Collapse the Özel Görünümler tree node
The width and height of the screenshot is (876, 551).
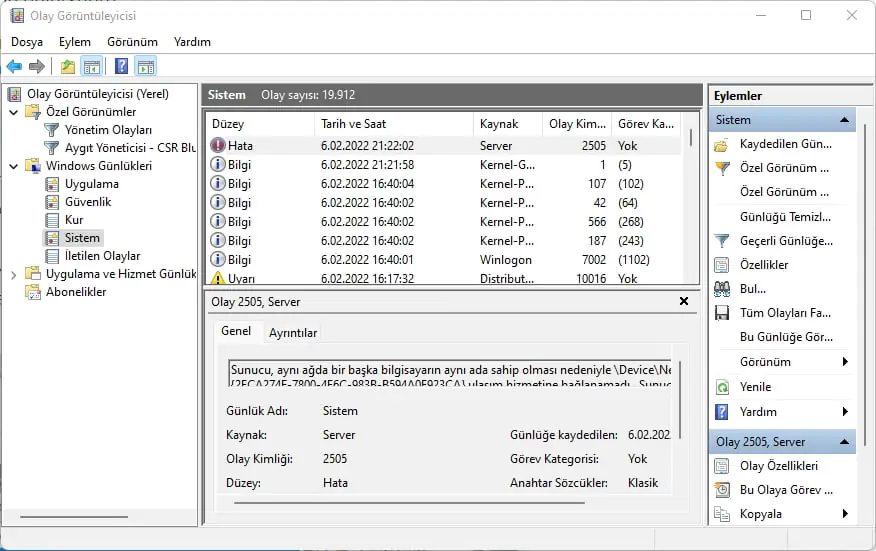click(14, 112)
